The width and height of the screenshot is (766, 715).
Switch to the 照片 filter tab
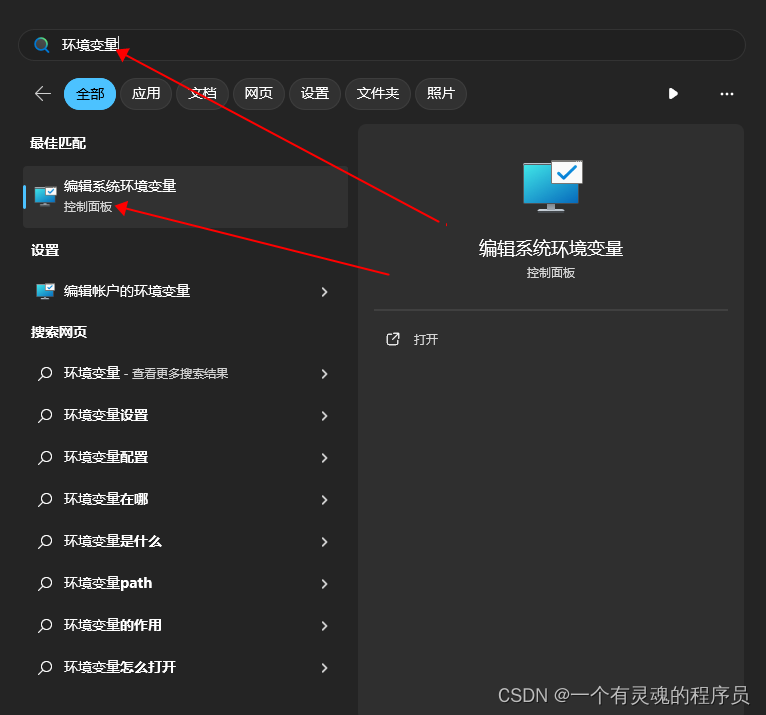pyautogui.click(x=441, y=94)
